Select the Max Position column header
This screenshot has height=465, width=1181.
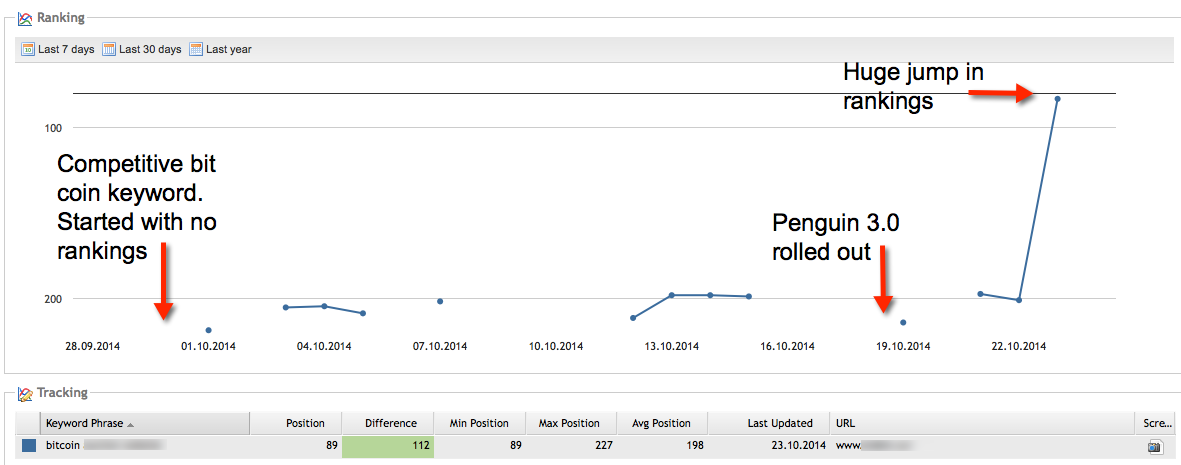tap(569, 423)
